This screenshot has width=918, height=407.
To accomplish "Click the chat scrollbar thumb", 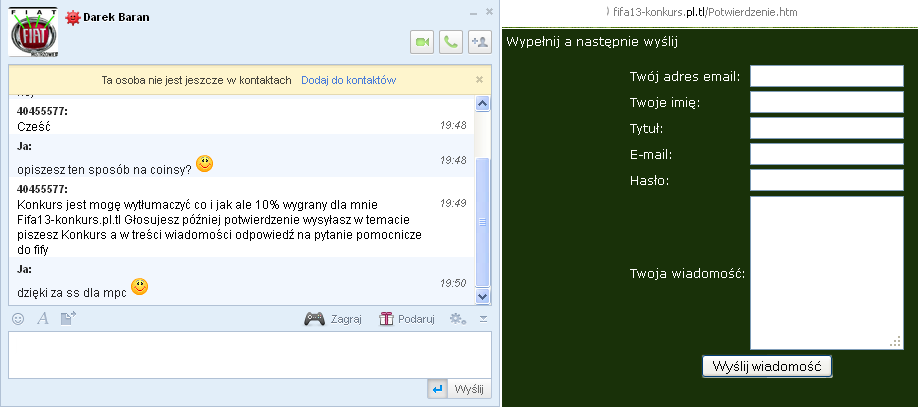I will tap(482, 222).
